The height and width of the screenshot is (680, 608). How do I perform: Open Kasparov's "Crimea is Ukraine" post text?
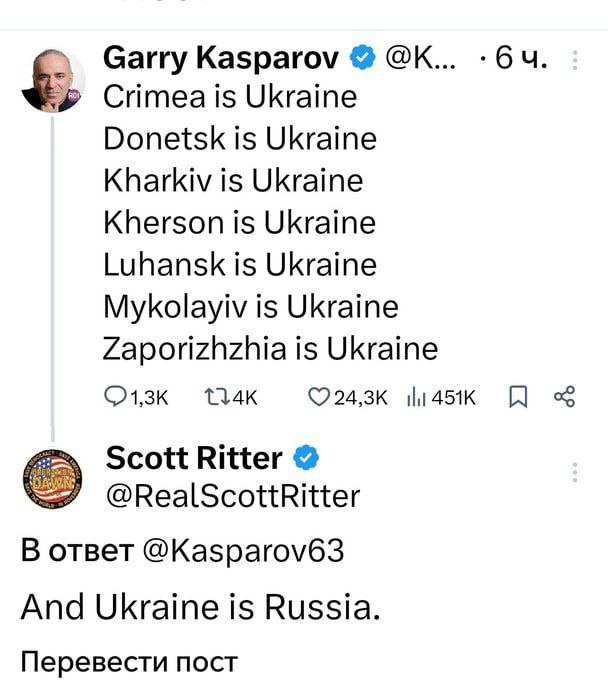pos(230,98)
